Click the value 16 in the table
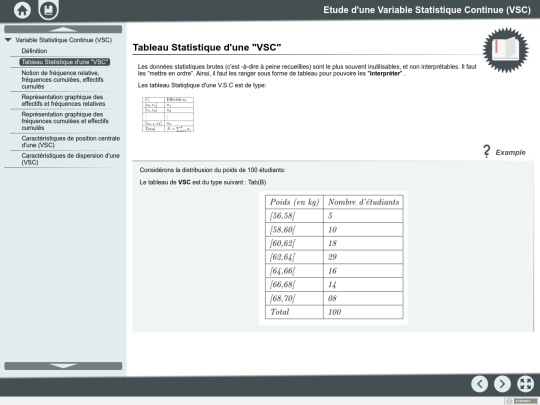 point(332,271)
